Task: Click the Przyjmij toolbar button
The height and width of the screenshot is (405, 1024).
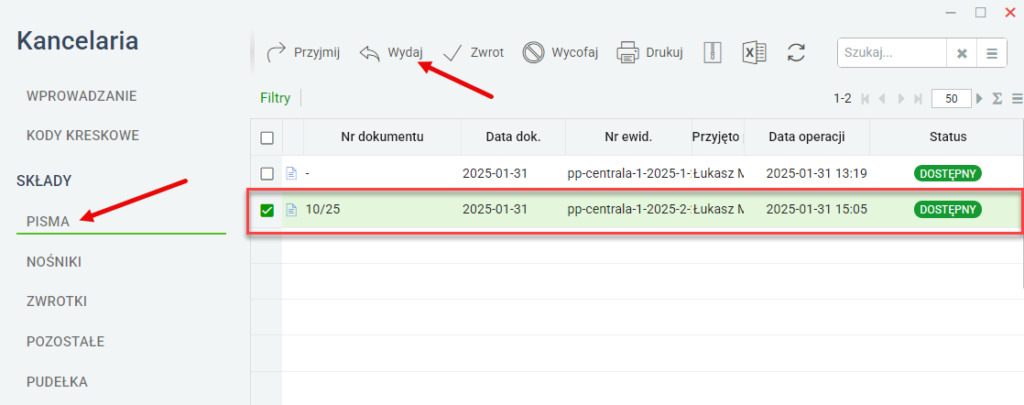Action: 303,53
